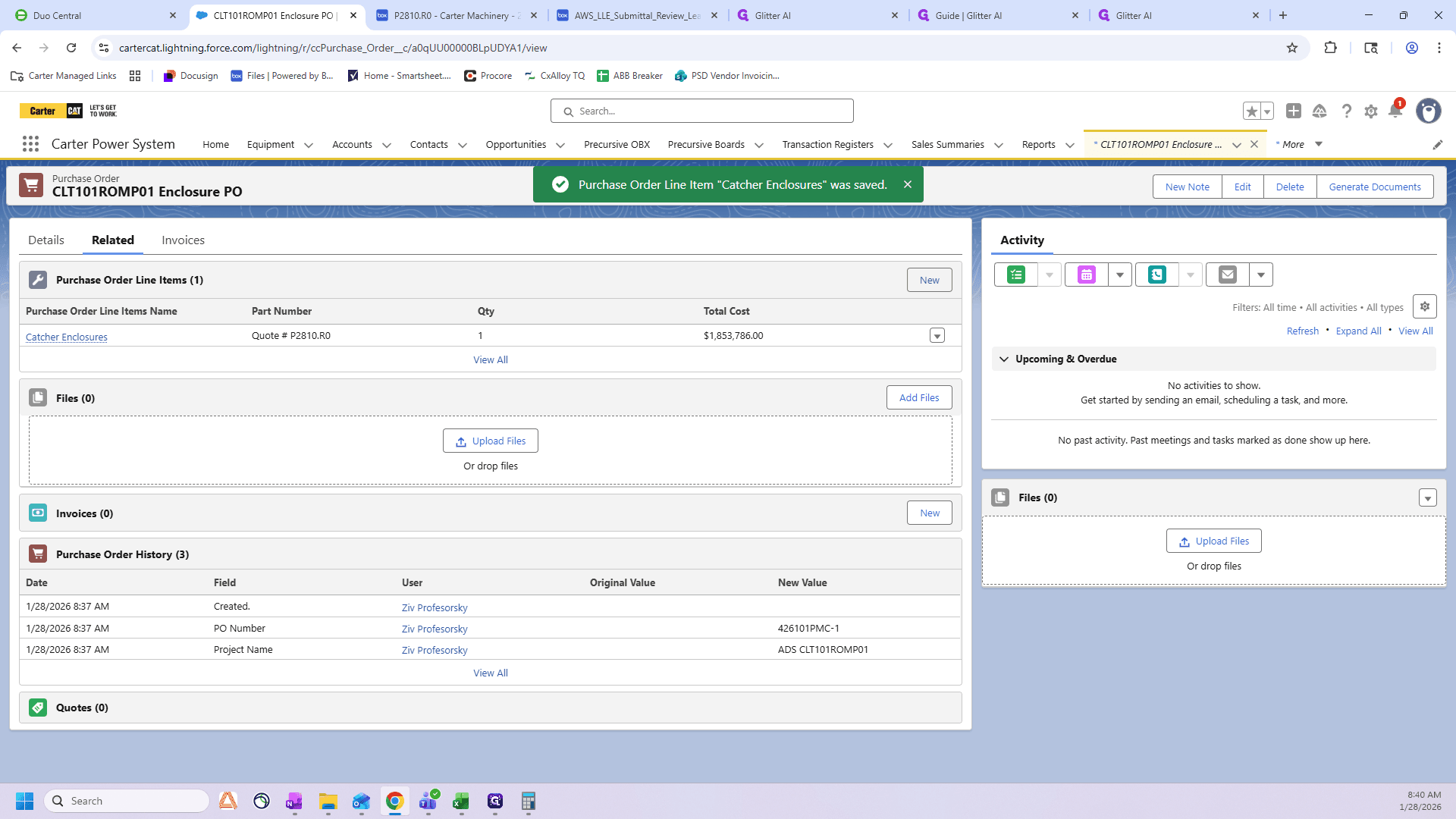Open the Setup gear icon
Image resolution: width=1456 pixels, height=819 pixels.
pos(1371,111)
